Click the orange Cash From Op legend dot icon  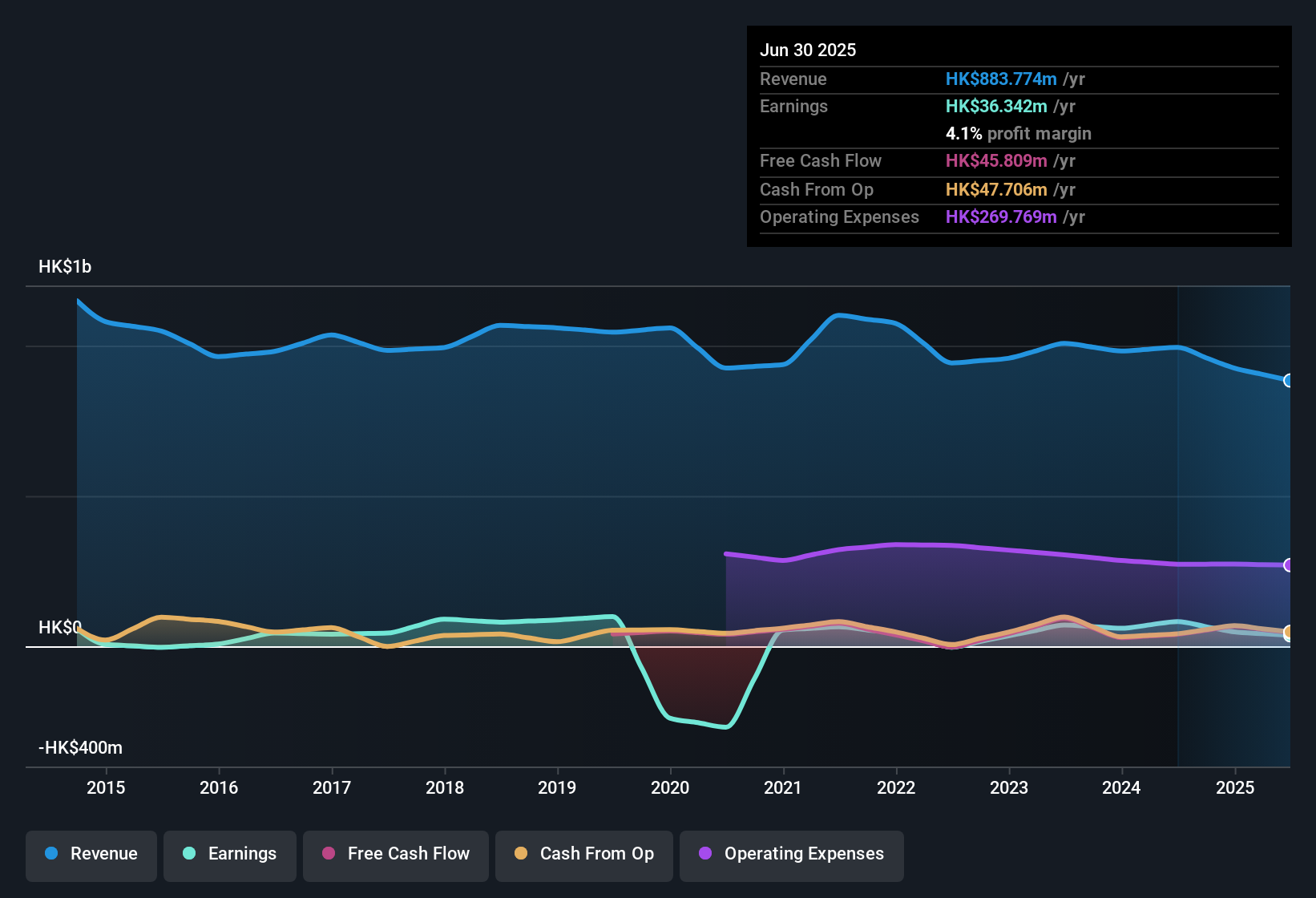pyautogui.click(x=521, y=854)
